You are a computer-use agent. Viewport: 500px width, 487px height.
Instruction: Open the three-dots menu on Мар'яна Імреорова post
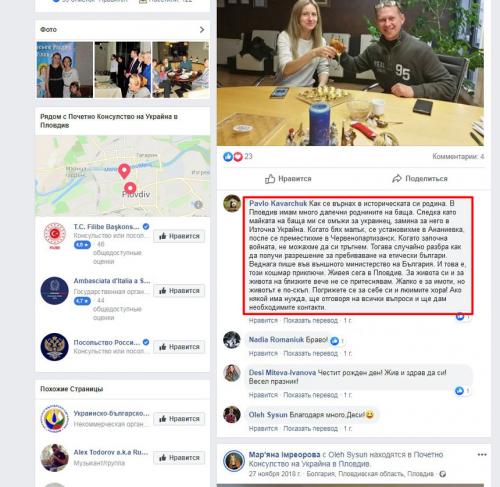click(482, 455)
